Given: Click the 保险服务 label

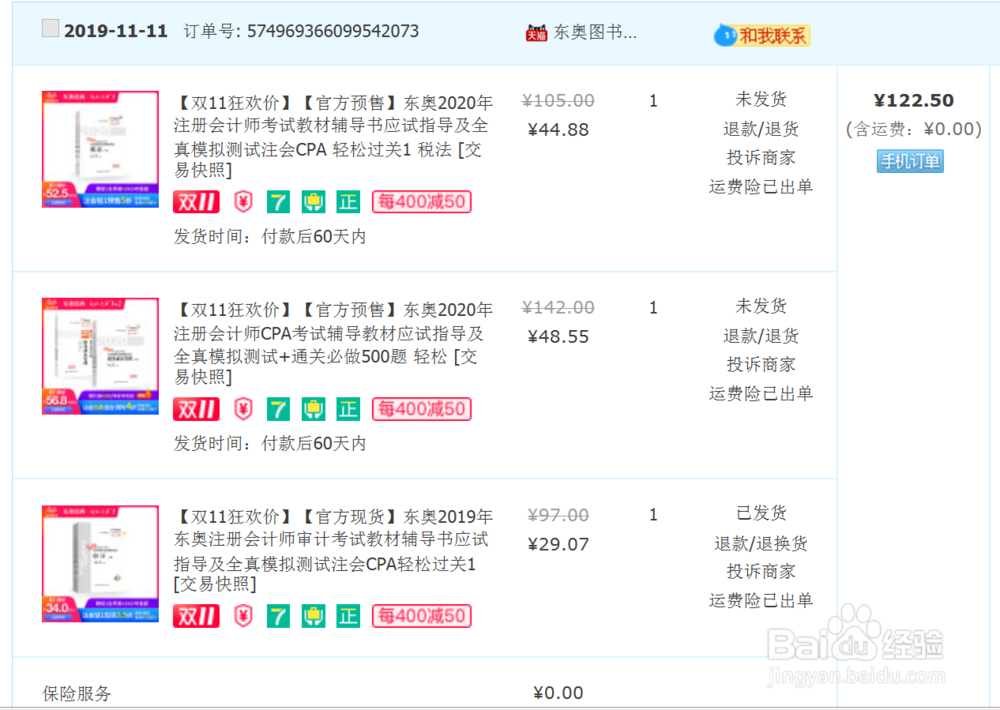Looking at the screenshot, I should click(x=77, y=693).
